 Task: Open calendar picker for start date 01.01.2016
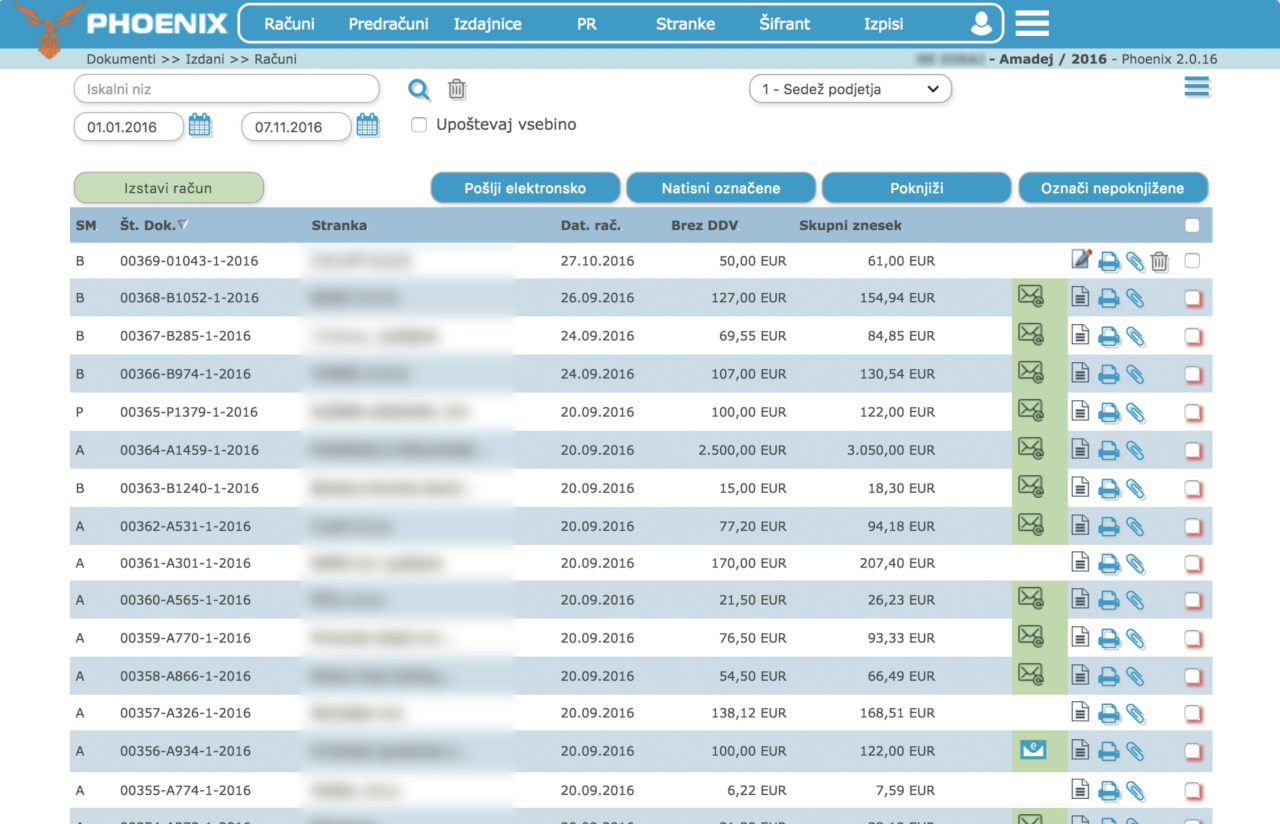point(200,126)
